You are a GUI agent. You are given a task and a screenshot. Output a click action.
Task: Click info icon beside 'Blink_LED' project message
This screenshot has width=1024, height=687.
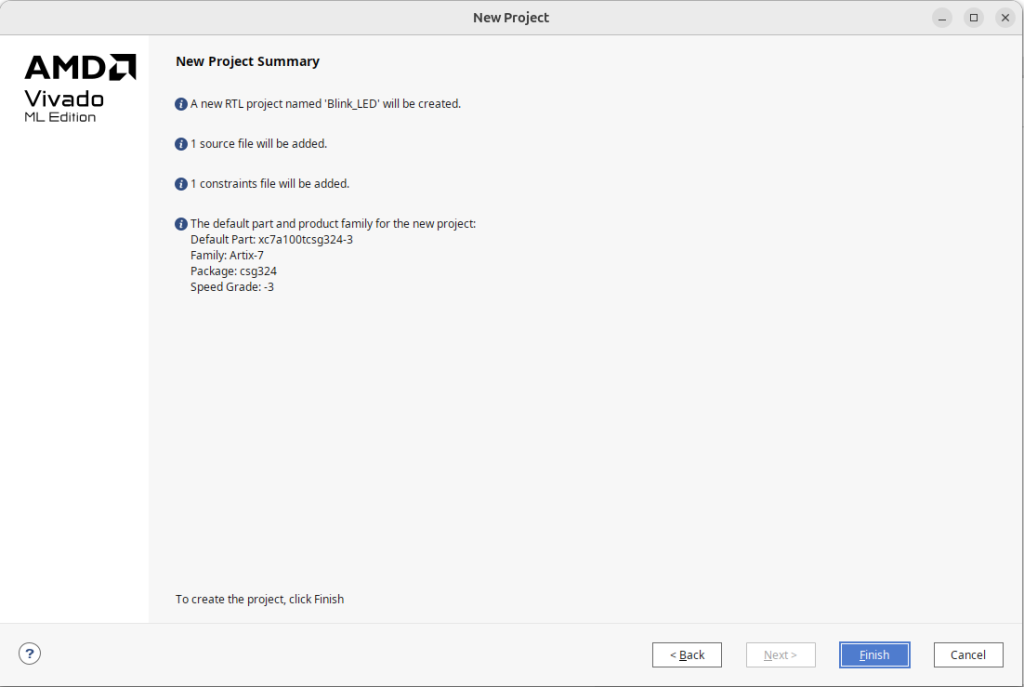click(x=181, y=104)
